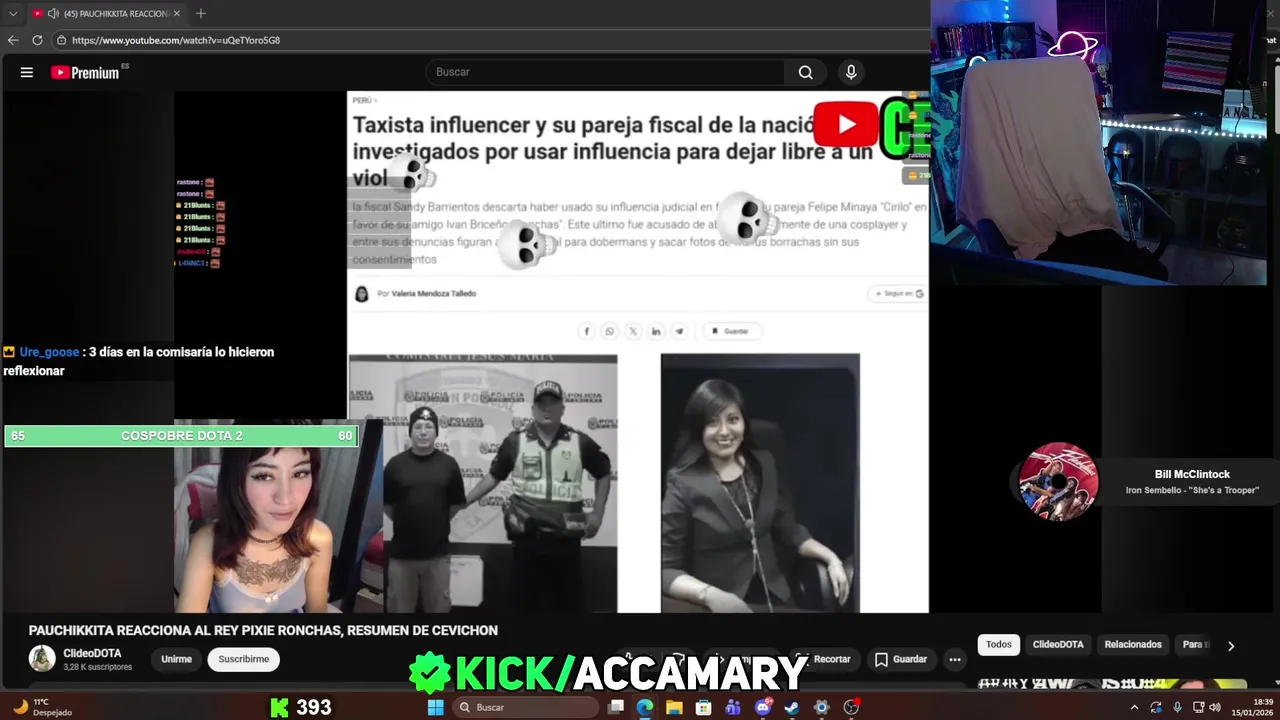Click the woman portrait photo in article
This screenshot has width=1280, height=720.
(760, 482)
